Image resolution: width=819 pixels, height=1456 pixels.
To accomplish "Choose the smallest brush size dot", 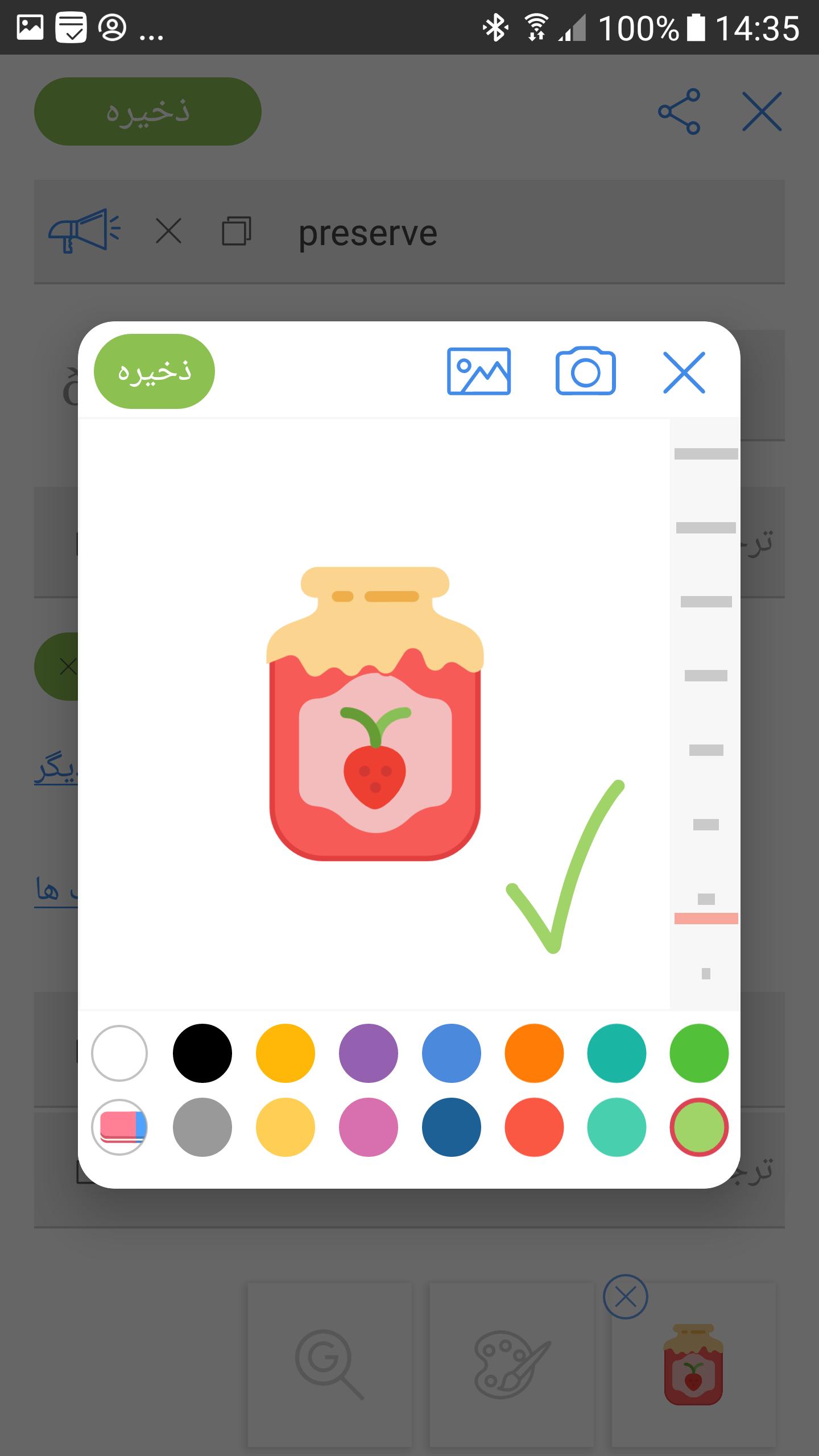I will click(x=706, y=974).
